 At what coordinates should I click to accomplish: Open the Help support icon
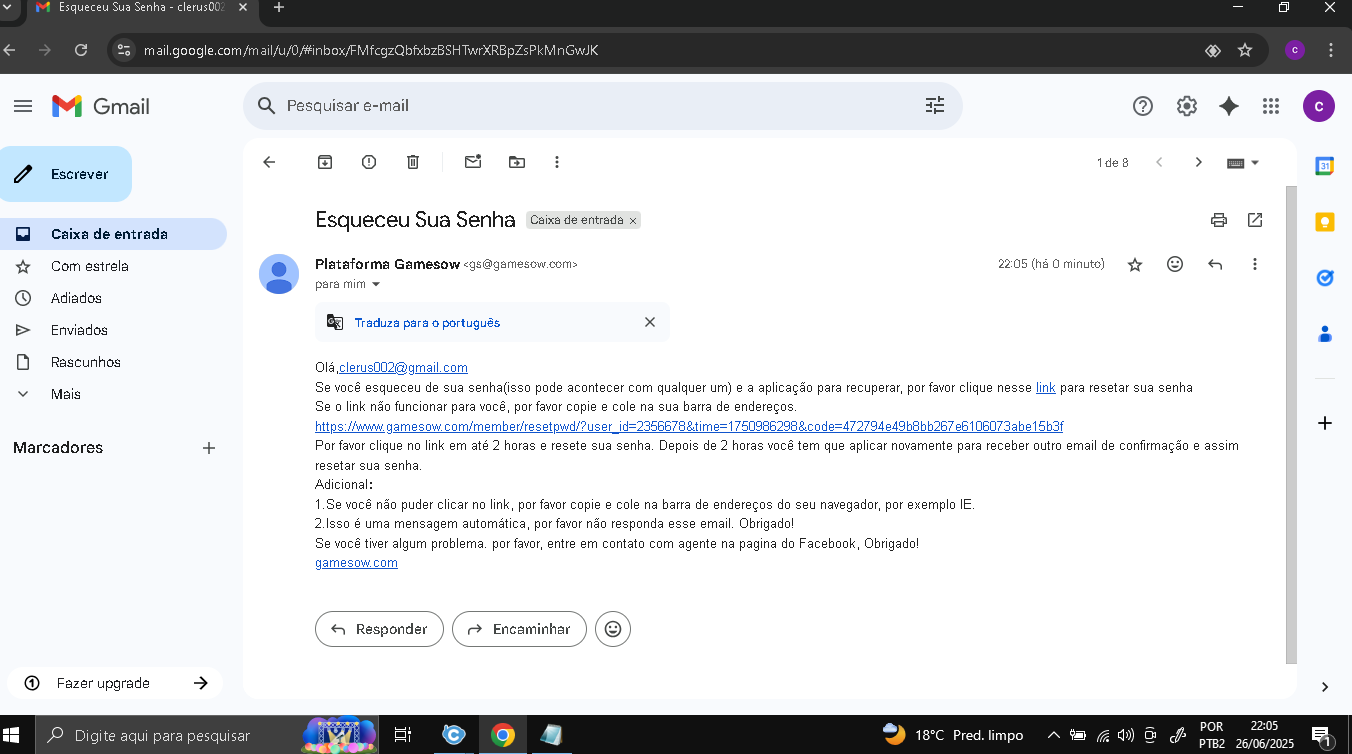pyautogui.click(x=1143, y=106)
